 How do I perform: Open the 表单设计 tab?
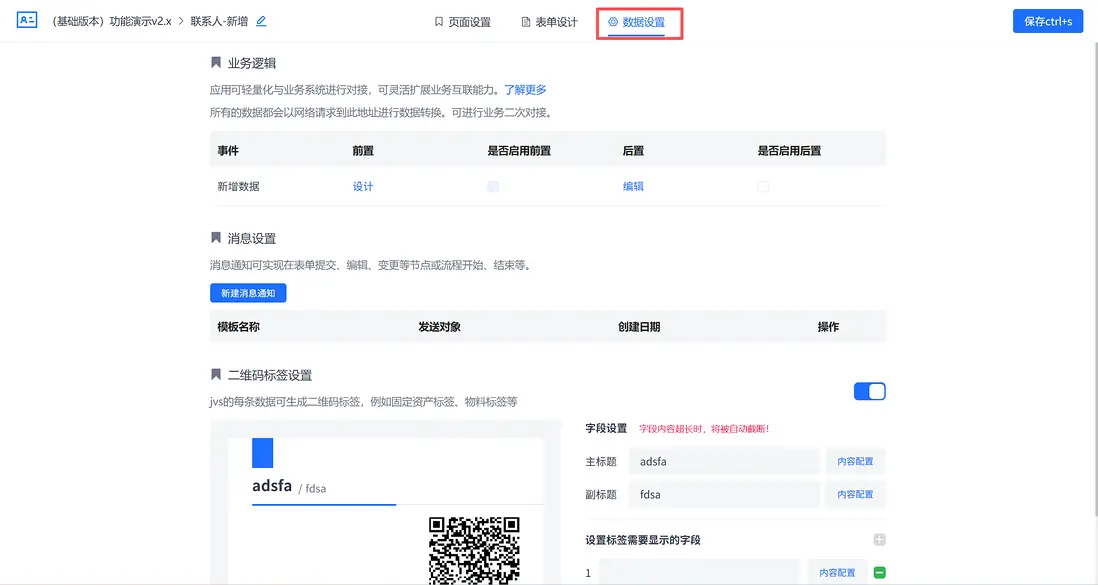click(550, 22)
